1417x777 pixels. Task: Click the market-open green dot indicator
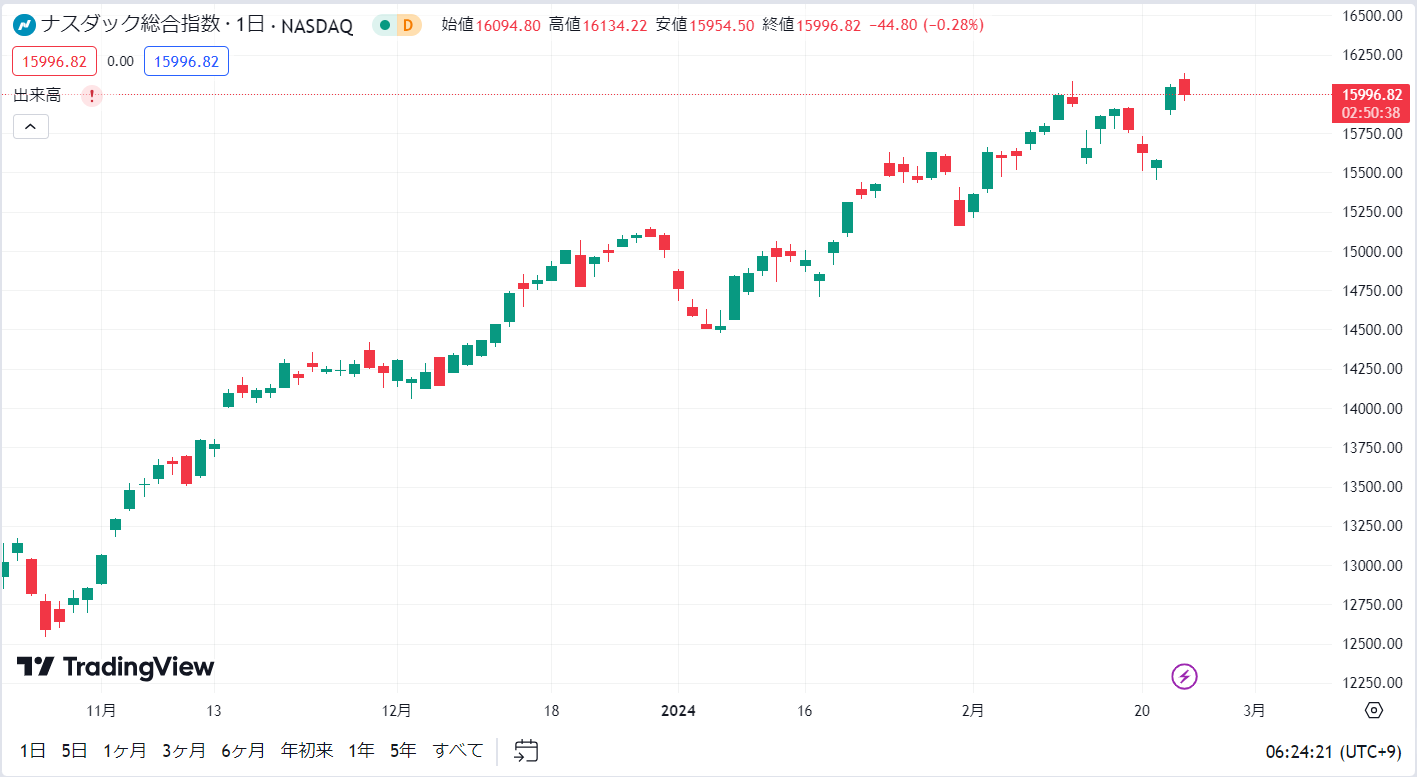coord(385,25)
